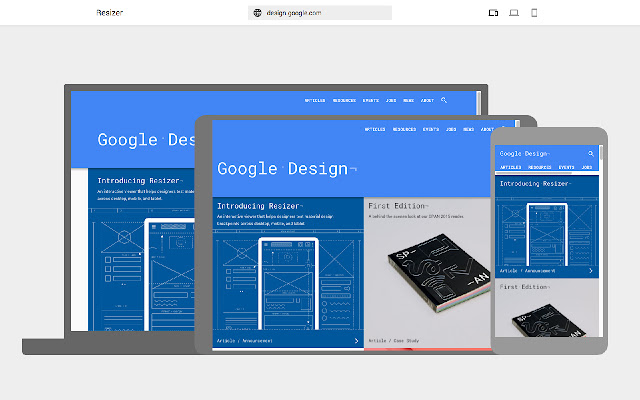The width and height of the screenshot is (640, 400).
Task: Open Articles in laptop preview navigation
Action: point(315,100)
